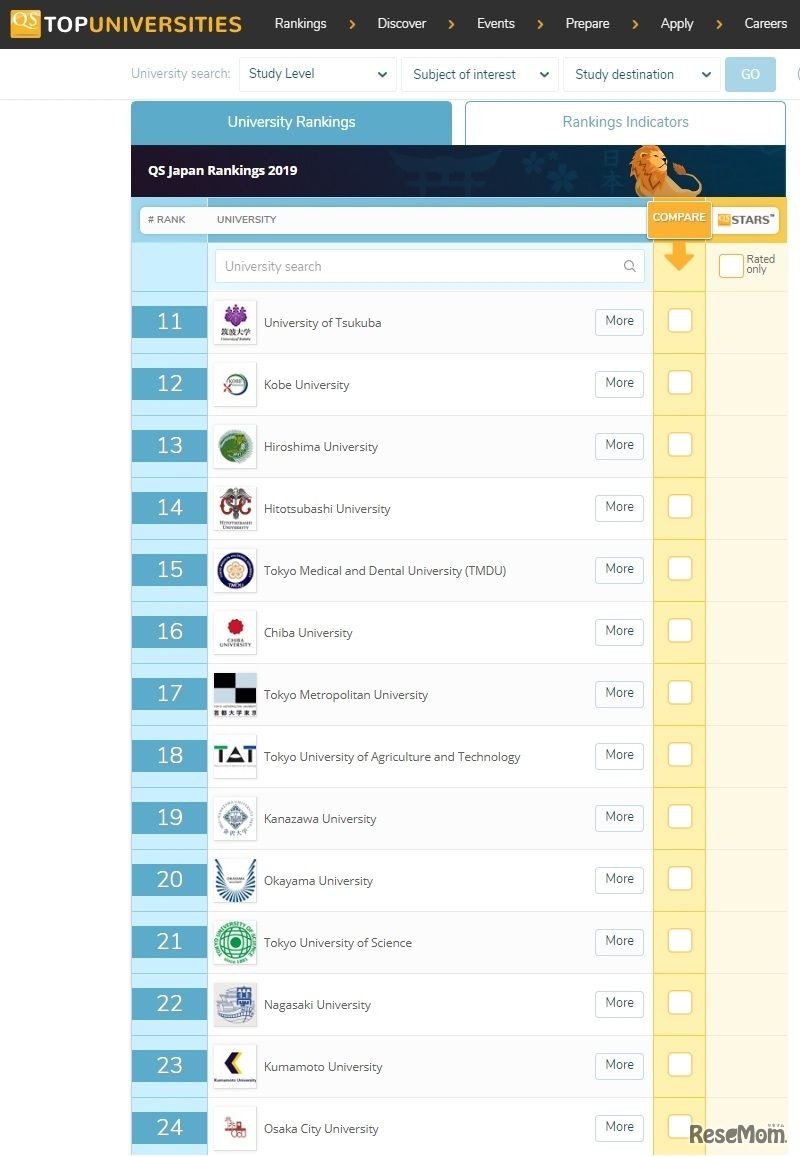Expand the Prepare menu arrow
Viewport: 800px width, 1157px height.
(x=635, y=24)
